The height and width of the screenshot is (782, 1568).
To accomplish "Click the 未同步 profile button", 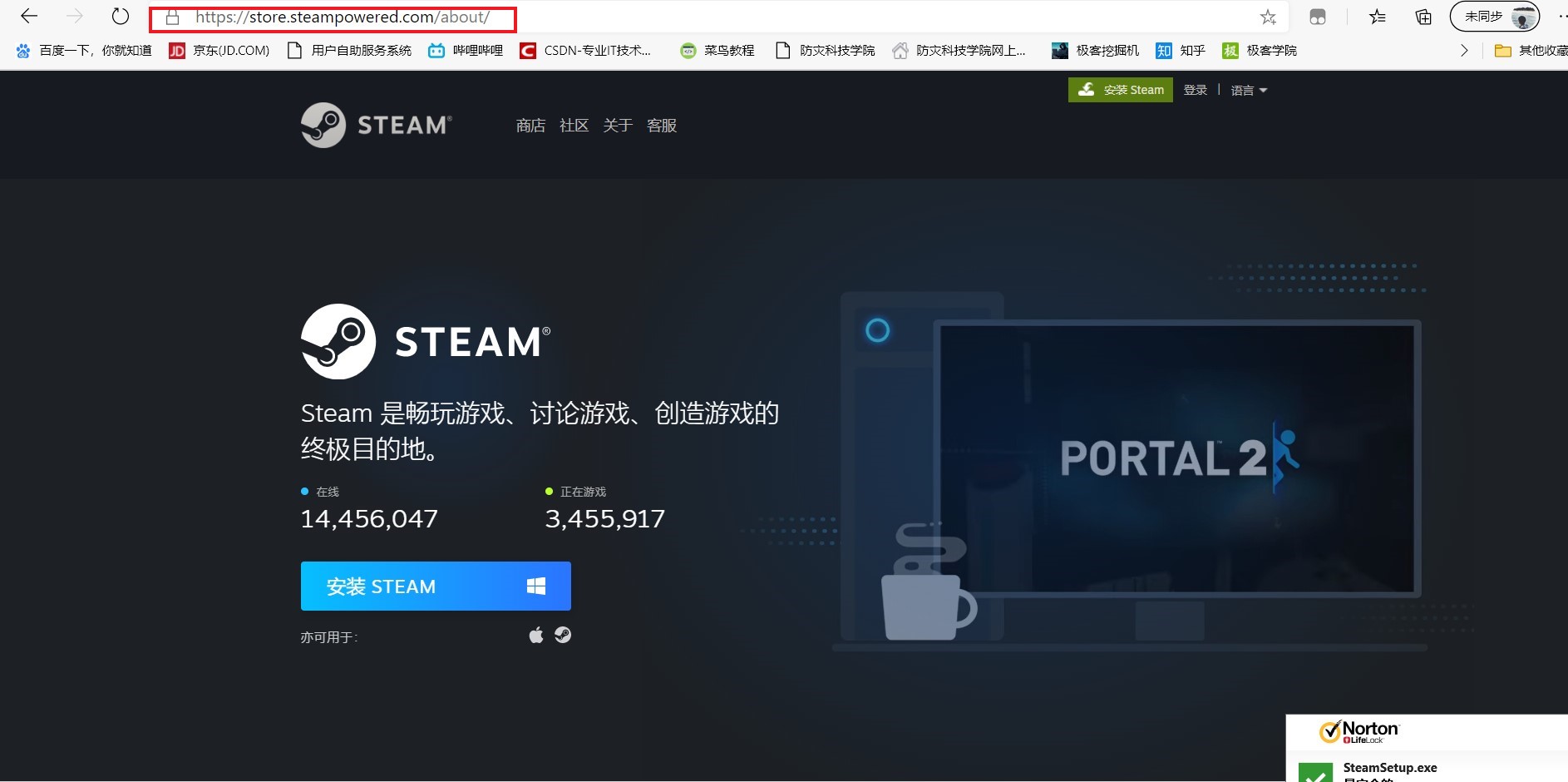I will click(1495, 17).
